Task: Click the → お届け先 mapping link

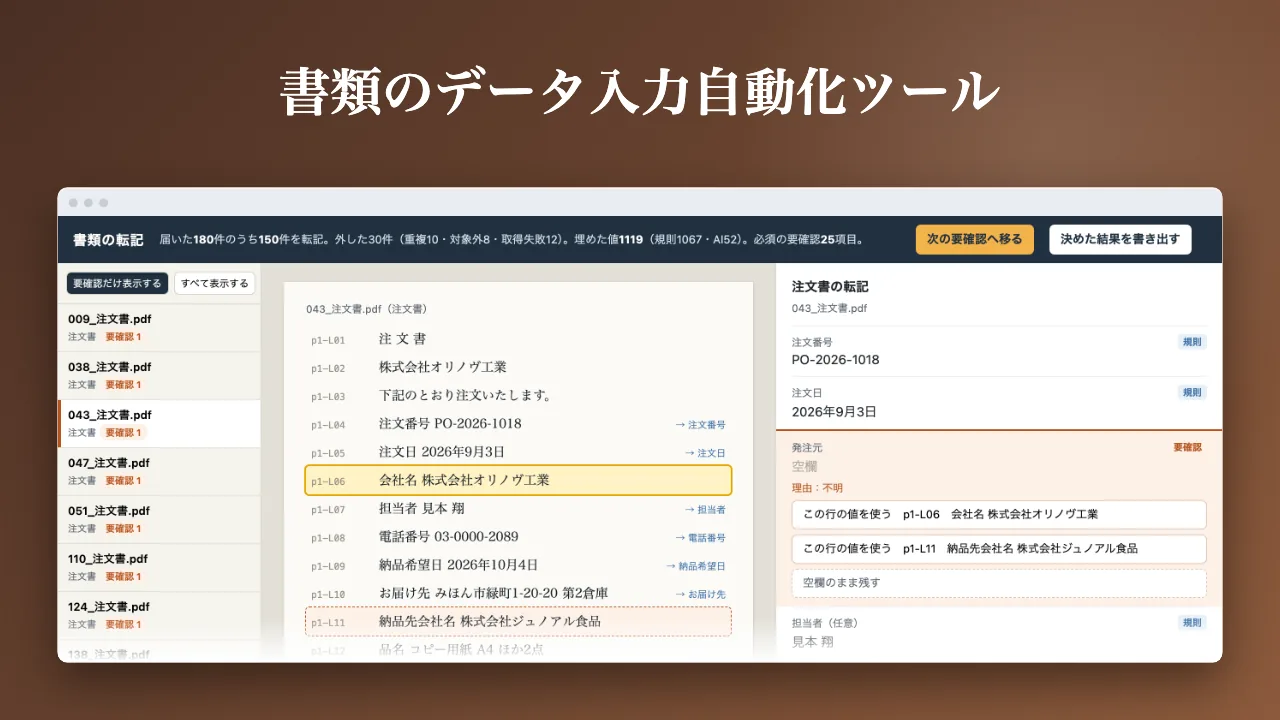Action: (700, 595)
